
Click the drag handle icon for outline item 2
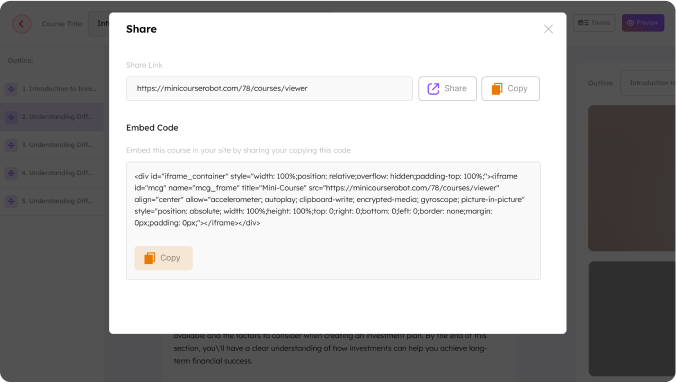click(x=11, y=117)
